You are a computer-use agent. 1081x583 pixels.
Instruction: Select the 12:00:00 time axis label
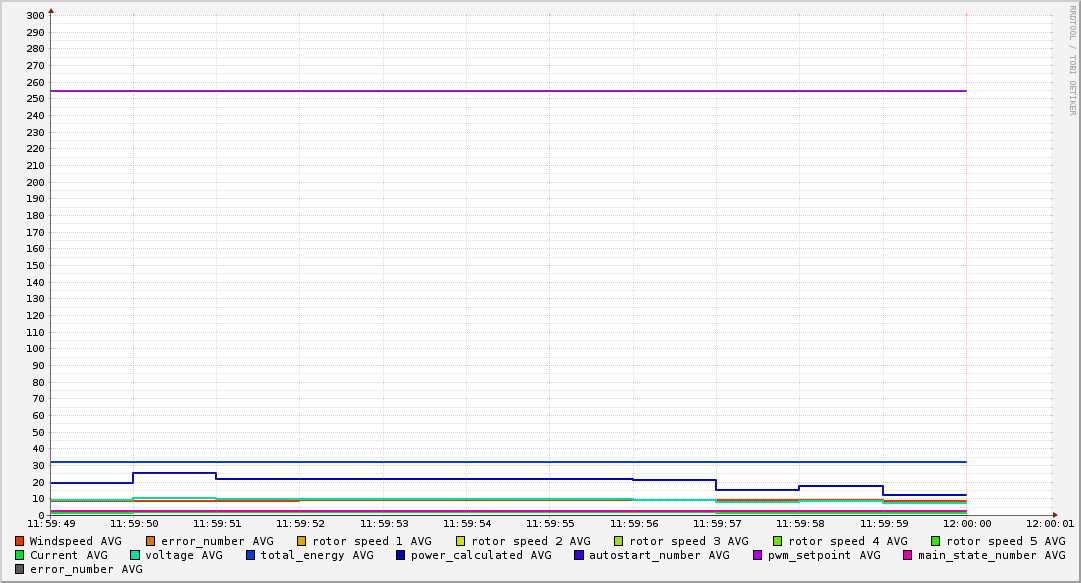point(965,523)
